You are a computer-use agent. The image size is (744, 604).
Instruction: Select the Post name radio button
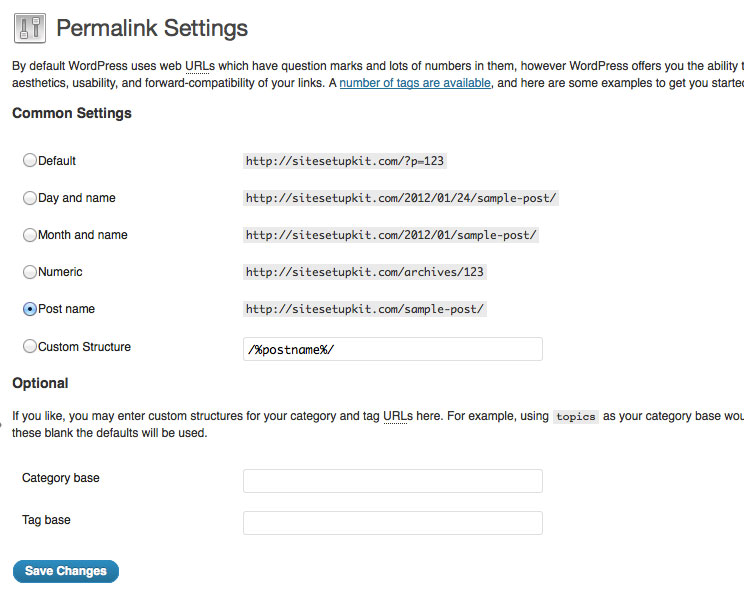tap(30, 309)
